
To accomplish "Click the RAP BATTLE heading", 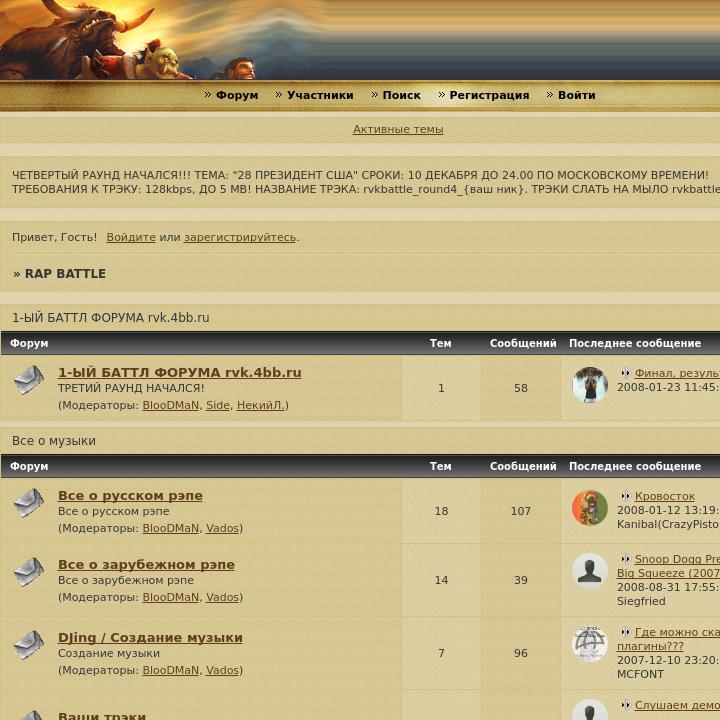I will [65, 274].
